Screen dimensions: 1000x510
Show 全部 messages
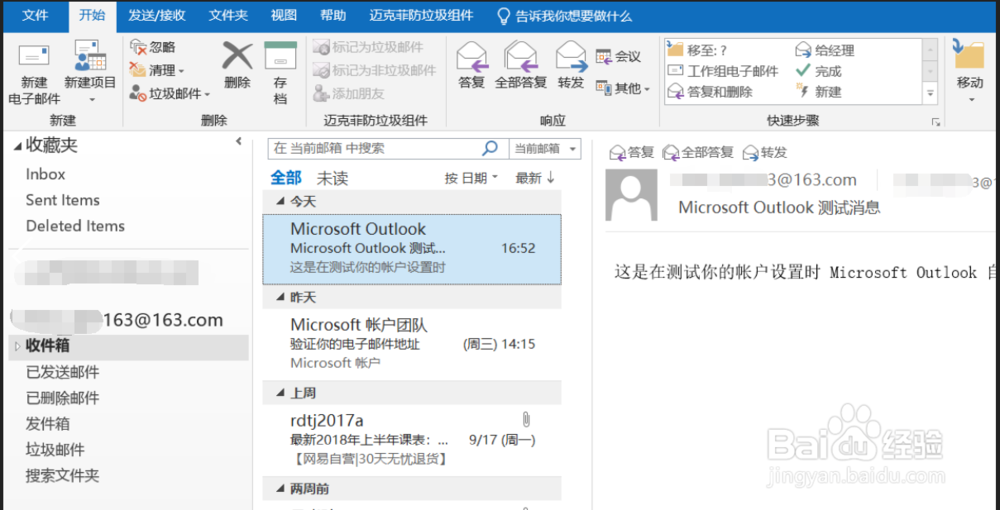coord(286,178)
